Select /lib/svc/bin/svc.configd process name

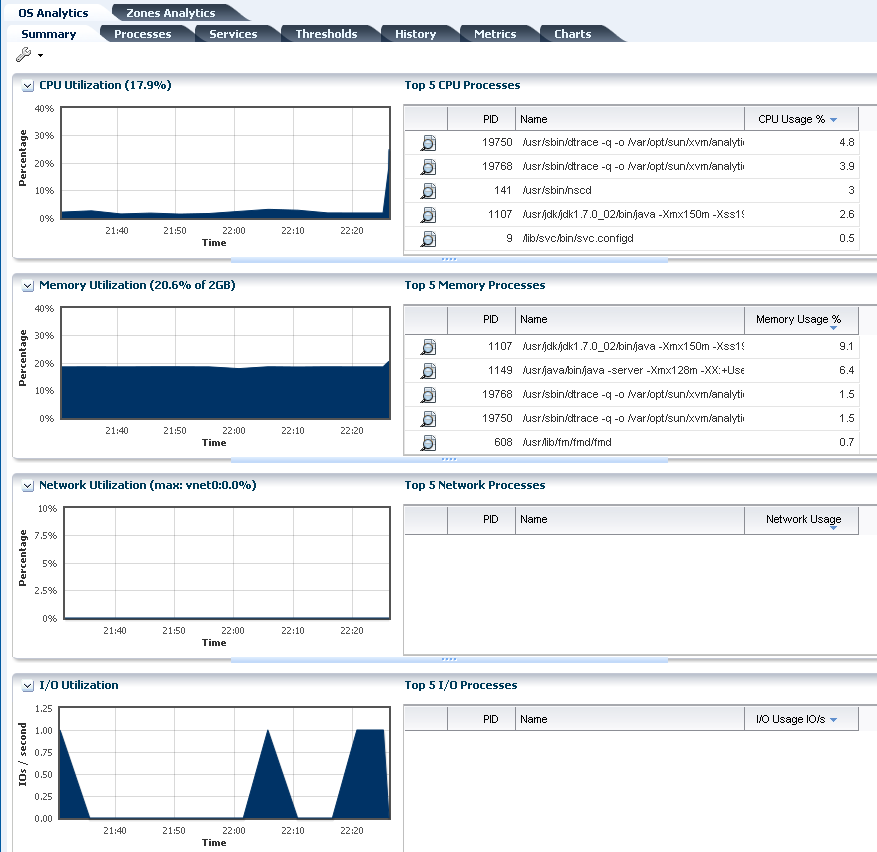578,239
